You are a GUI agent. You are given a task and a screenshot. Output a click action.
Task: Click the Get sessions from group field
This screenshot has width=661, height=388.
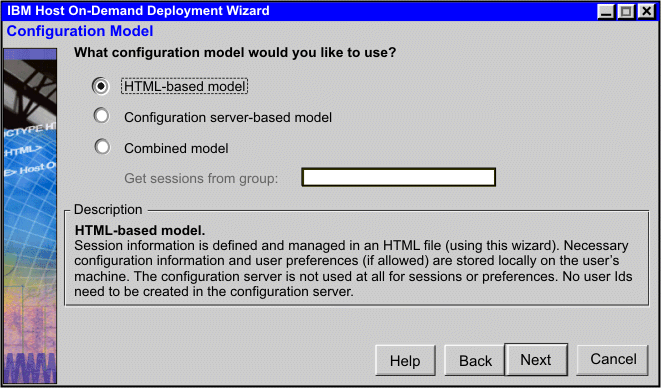tap(398, 177)
